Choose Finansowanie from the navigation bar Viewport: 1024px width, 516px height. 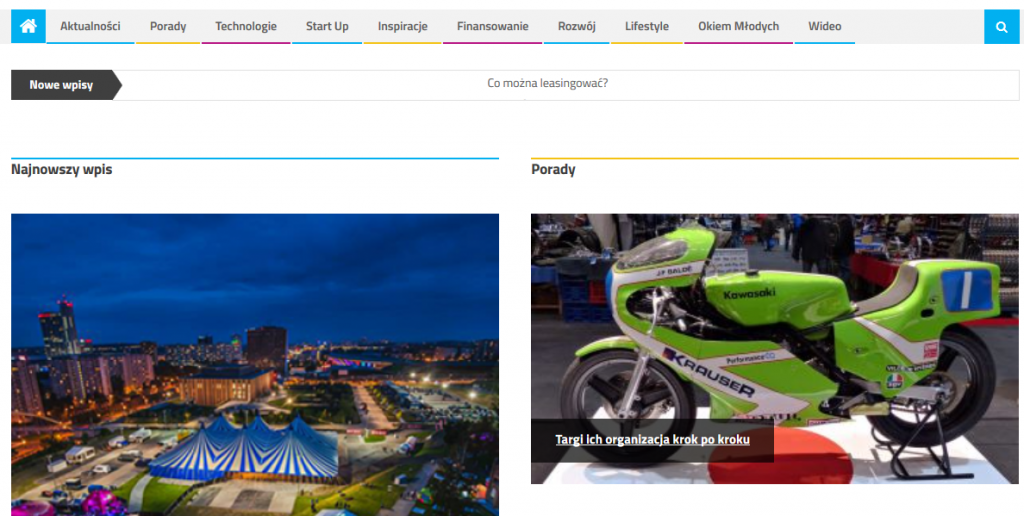pos(493,27)
